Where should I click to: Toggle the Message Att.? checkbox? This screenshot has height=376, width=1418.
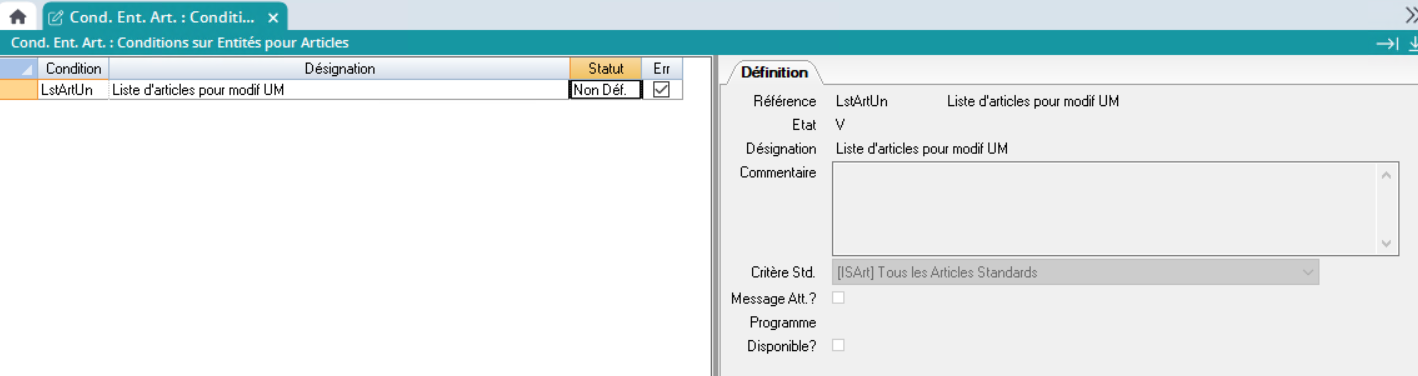[839, 297]
